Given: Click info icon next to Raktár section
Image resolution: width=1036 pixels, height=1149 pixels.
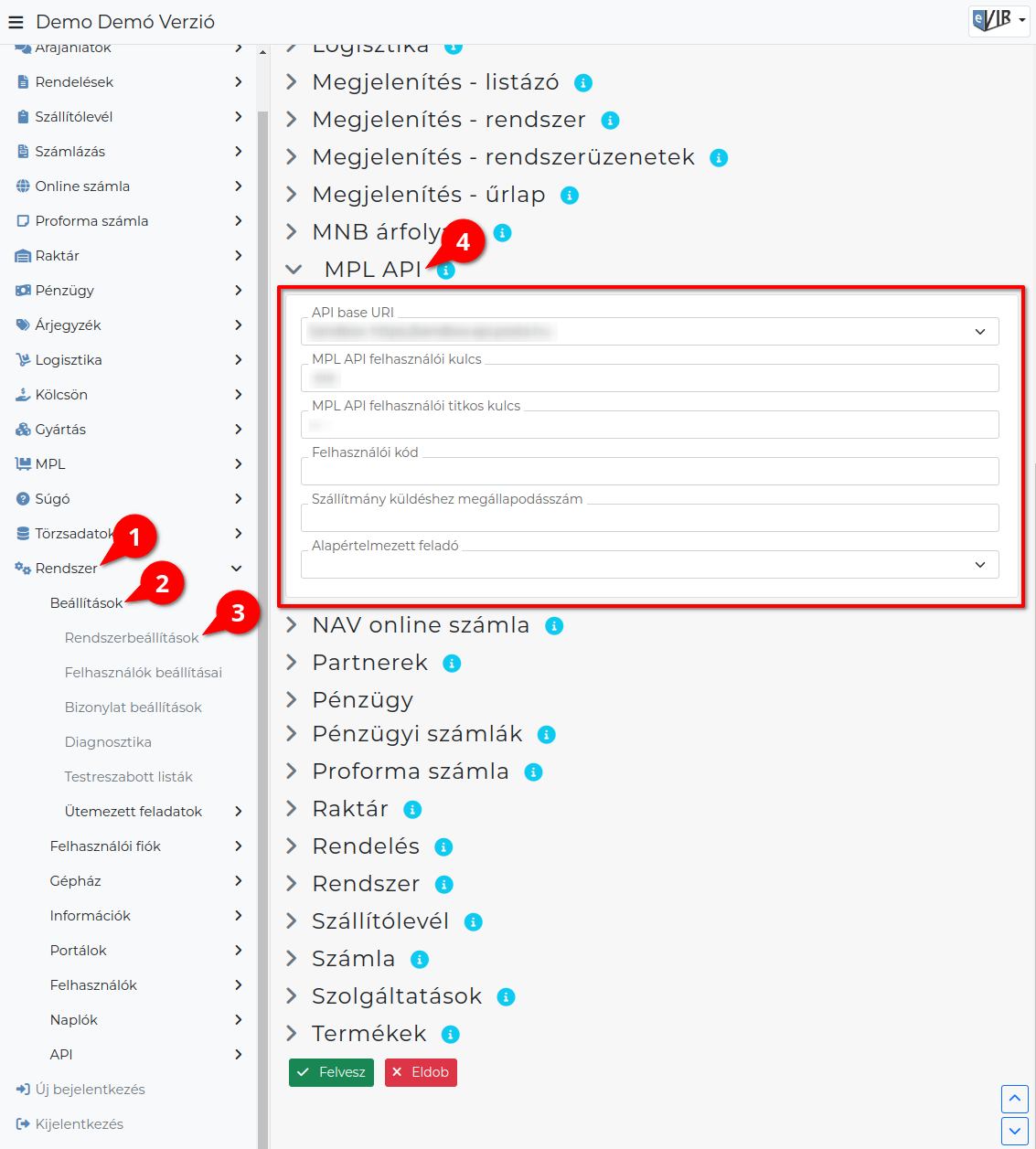Looking at the screenshot, I should (x=412, y=810).
